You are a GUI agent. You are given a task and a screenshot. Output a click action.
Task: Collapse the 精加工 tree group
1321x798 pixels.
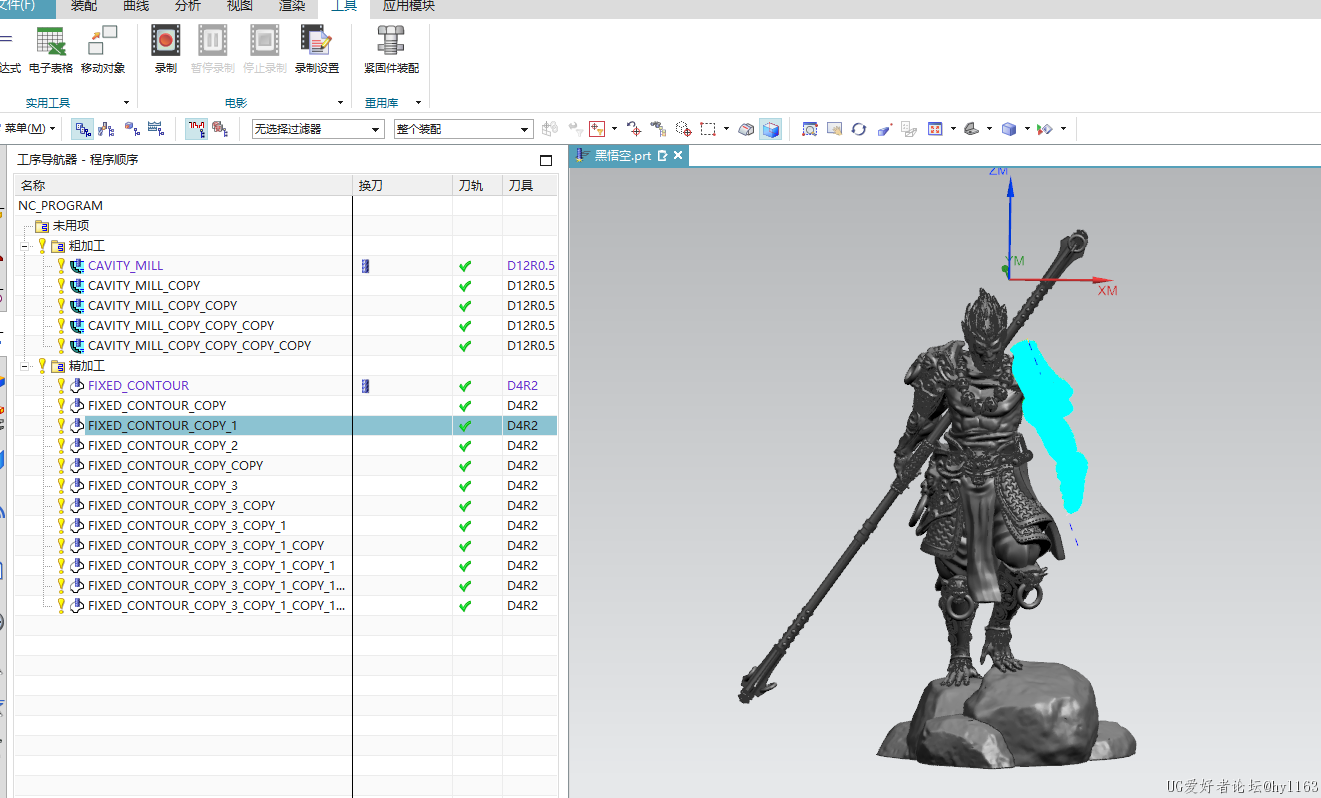[x=26, y=366]
